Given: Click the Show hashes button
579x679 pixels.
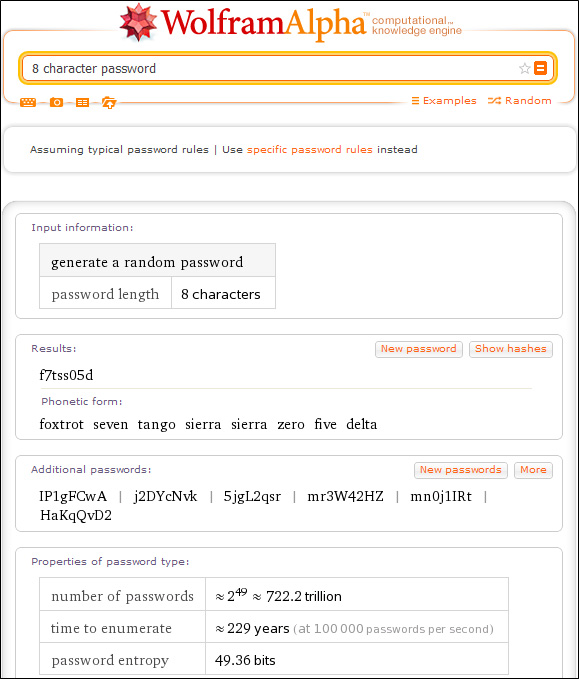Looking at the screenshot, I should tap(511, 349).
